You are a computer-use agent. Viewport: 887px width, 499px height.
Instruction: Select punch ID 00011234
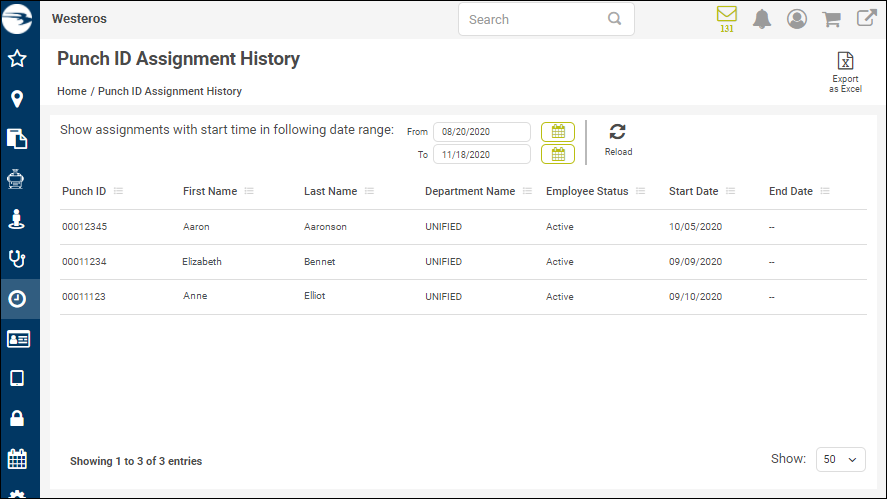coord(84,262)
